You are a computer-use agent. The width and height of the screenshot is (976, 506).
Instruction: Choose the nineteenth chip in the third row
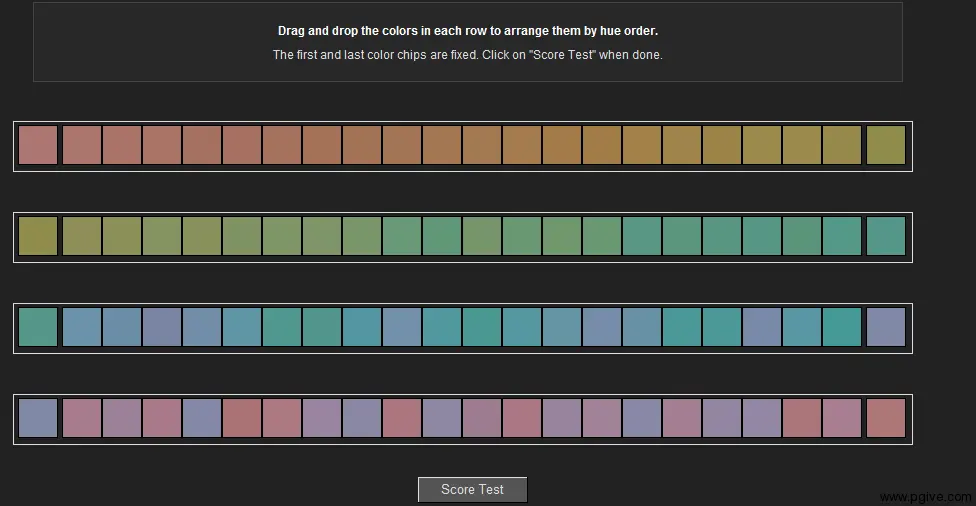click(762, 327)
